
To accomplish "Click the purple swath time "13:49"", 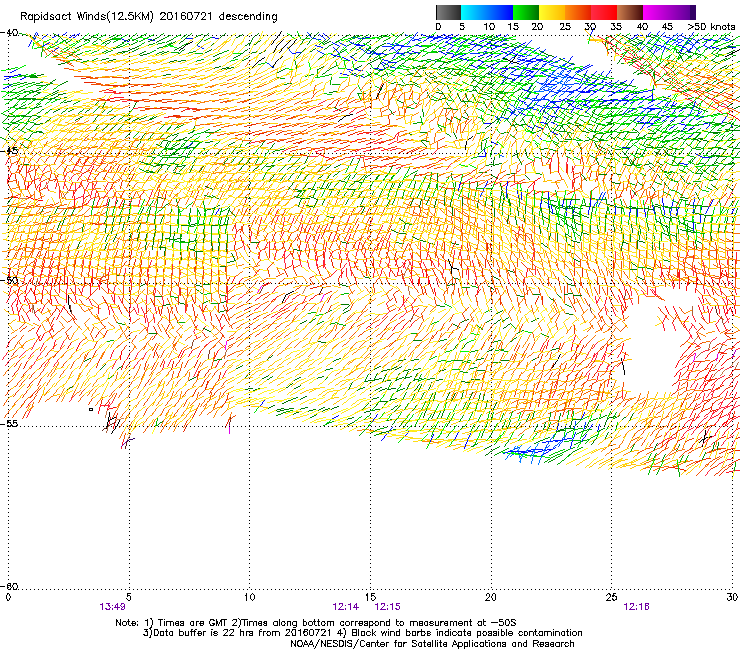I will (x=112, y=607).
